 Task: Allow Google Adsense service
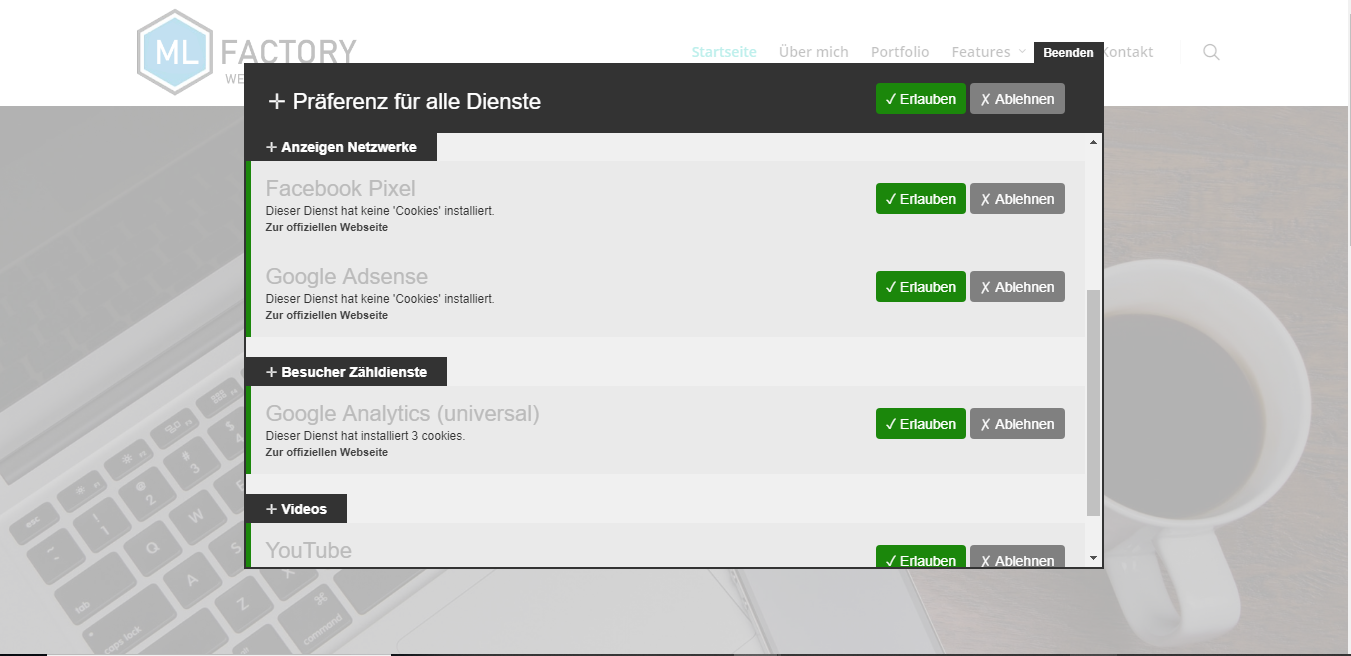920,287
